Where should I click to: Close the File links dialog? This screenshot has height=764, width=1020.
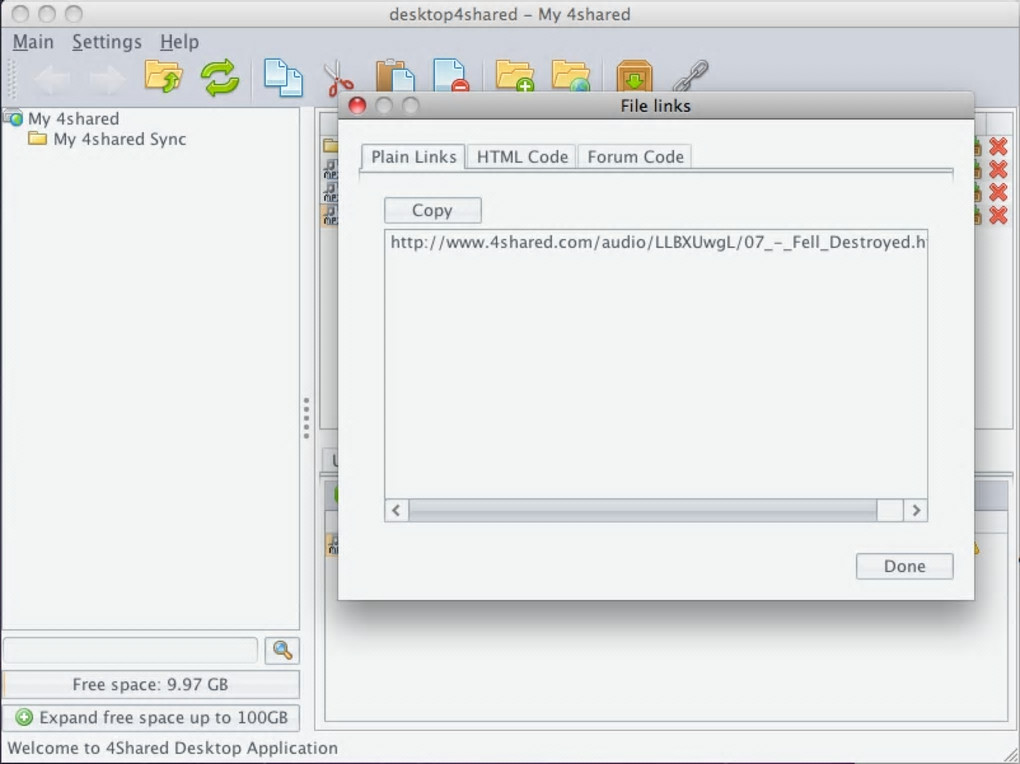coord(357,105)
